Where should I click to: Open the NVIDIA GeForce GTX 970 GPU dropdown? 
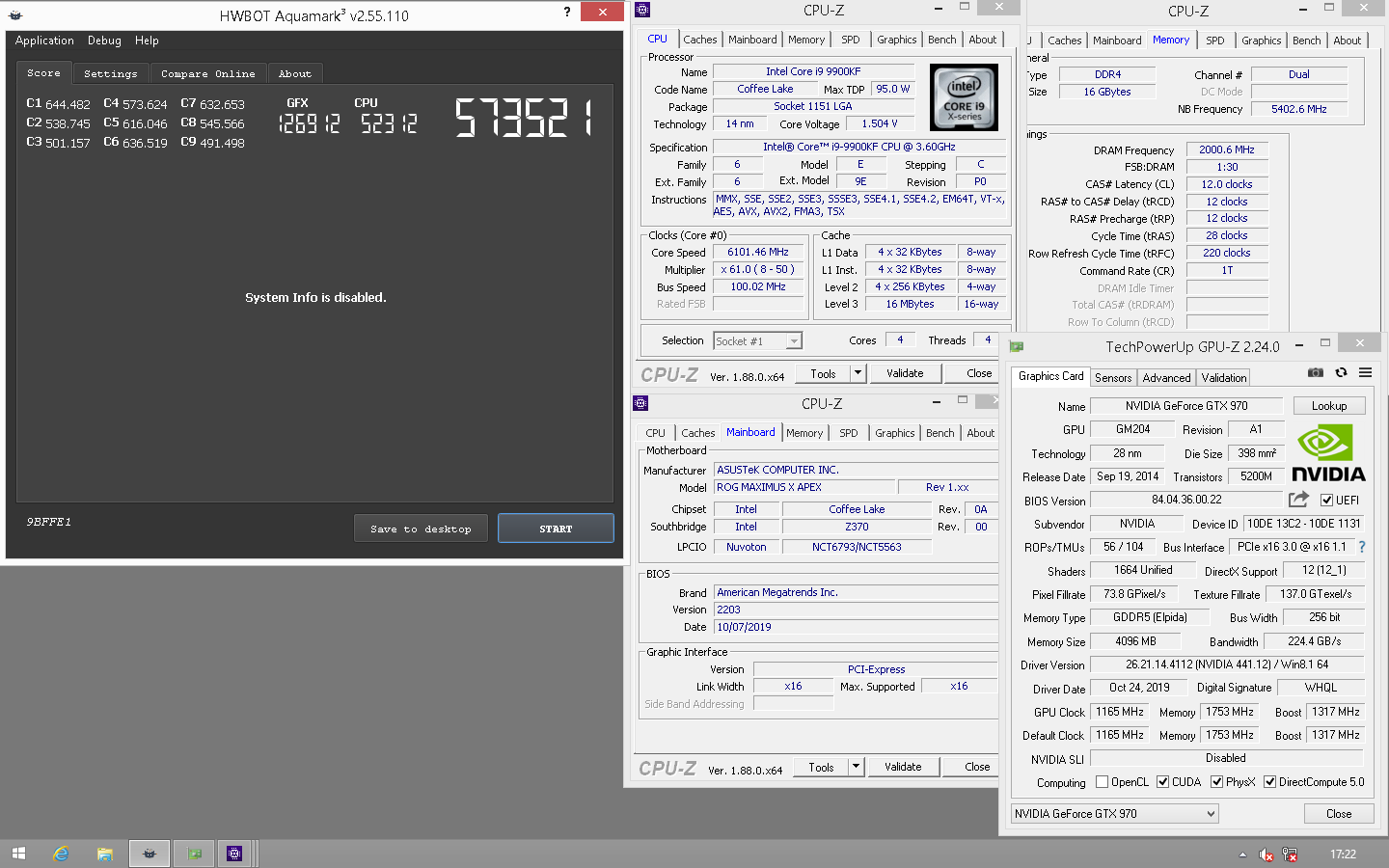(x=1115, y=814)
